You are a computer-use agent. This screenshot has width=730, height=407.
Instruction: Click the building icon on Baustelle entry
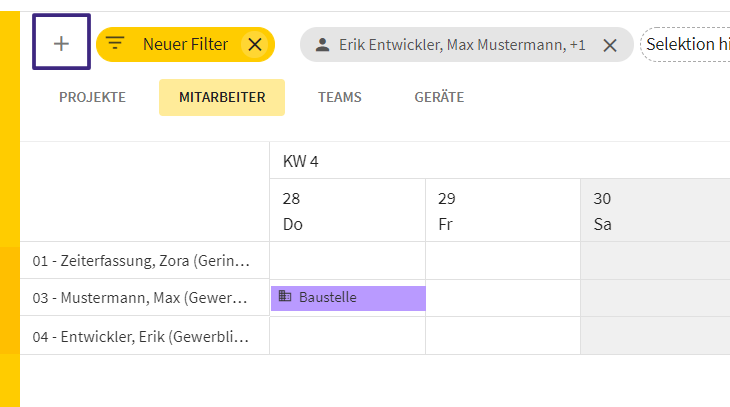click(285, 296)
